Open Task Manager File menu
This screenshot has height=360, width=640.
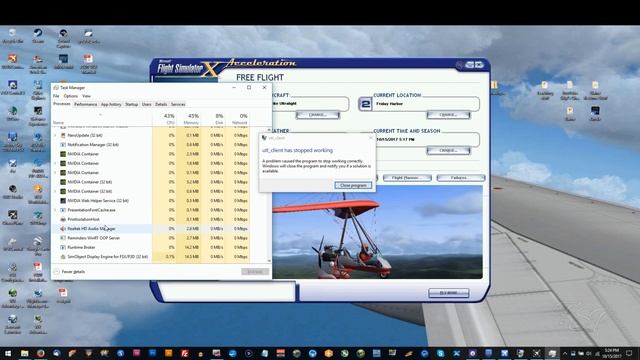[x=56, y=96]
